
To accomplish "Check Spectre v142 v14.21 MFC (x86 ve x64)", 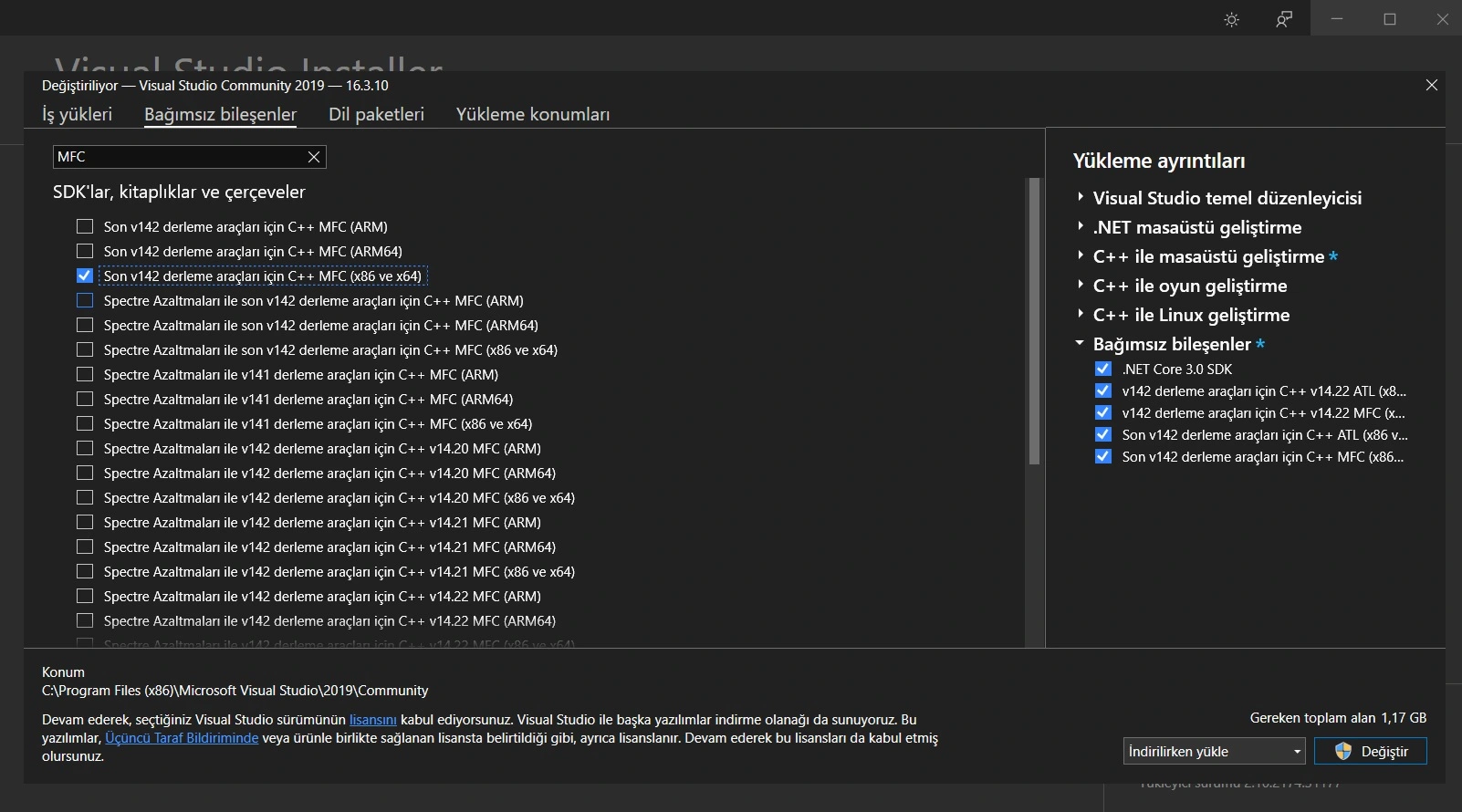I will (x=85, y=571).
